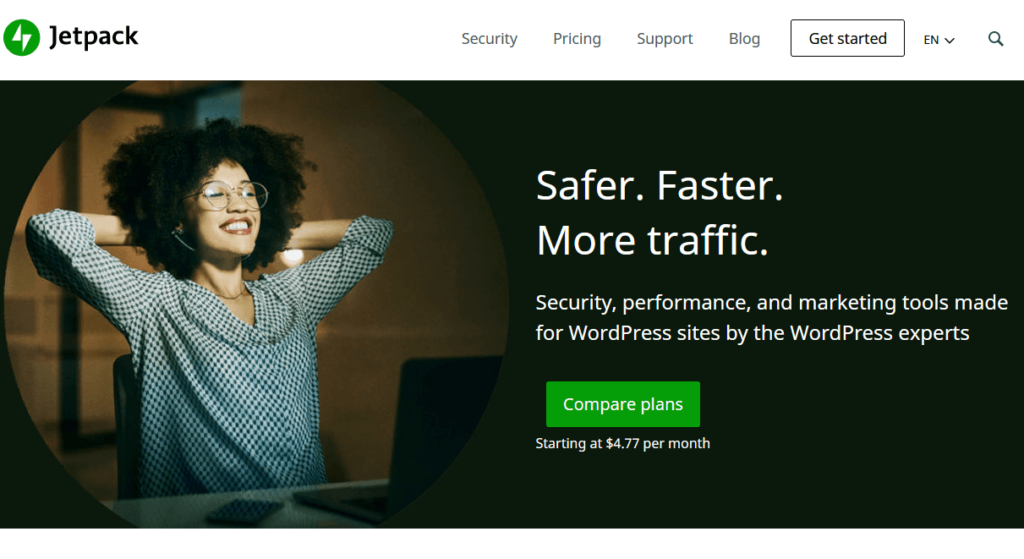Click the 'Security, performance, and marketing tools' tagline

pos(771,317)
